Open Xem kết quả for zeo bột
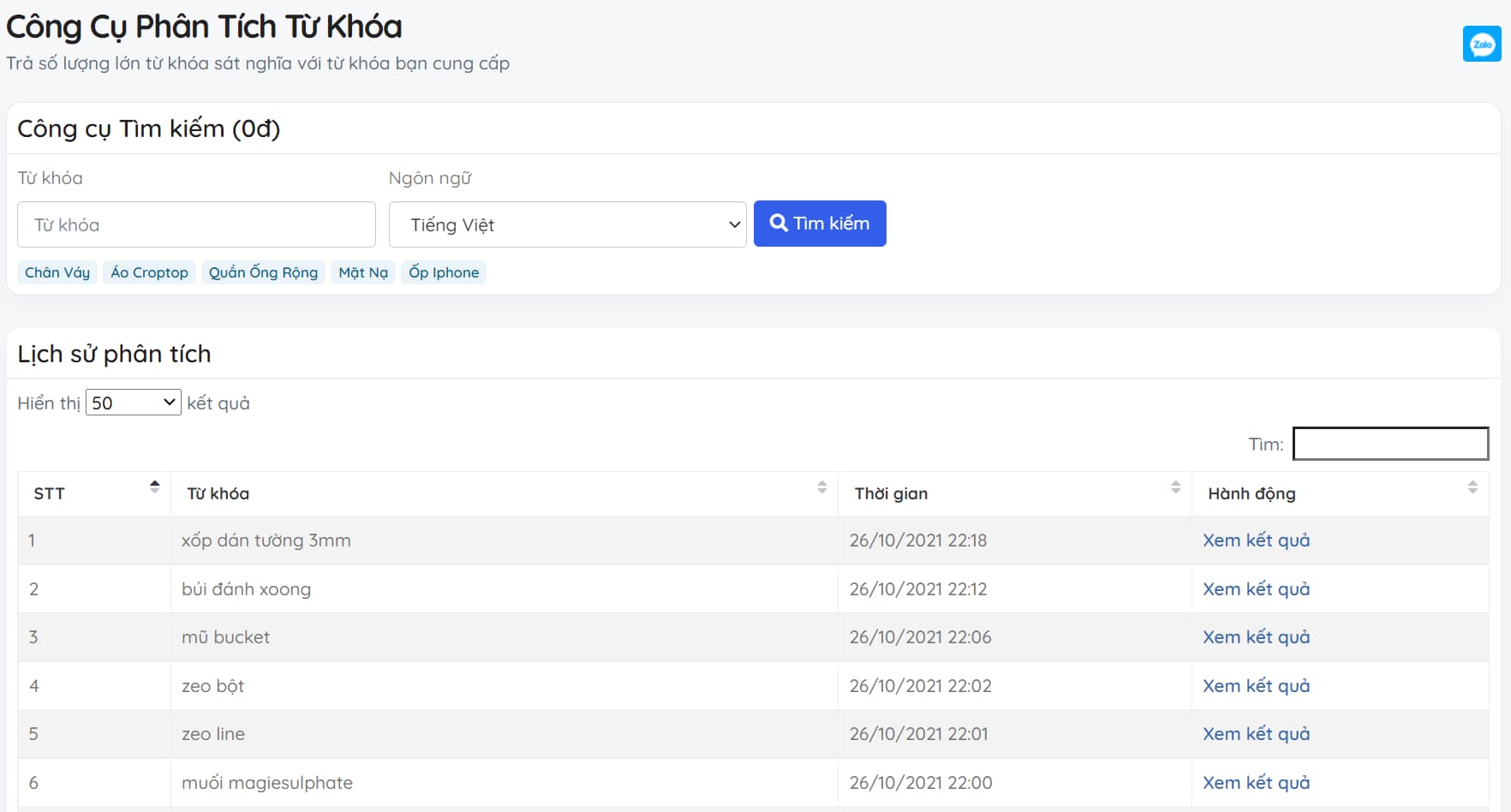The height and width of the screenshot is (812, 1511). tap(1256, 686)
